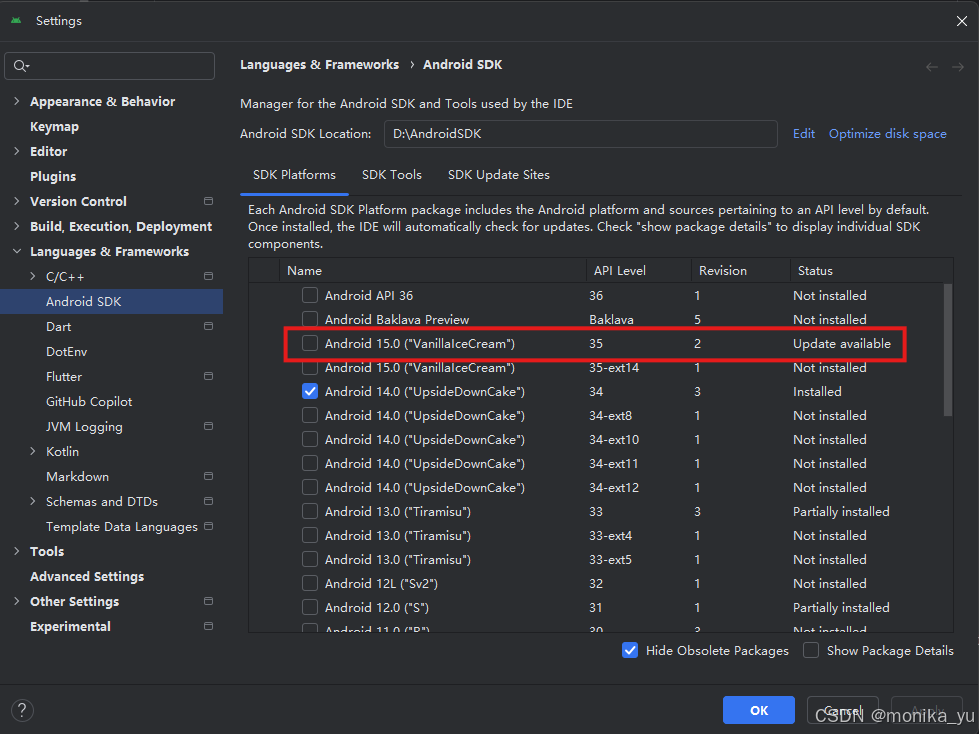Image resolution: width=979 pixels, height=734 pixels.
Task: Click the configuration icon beside C/C++
Action: coord(208,276)
